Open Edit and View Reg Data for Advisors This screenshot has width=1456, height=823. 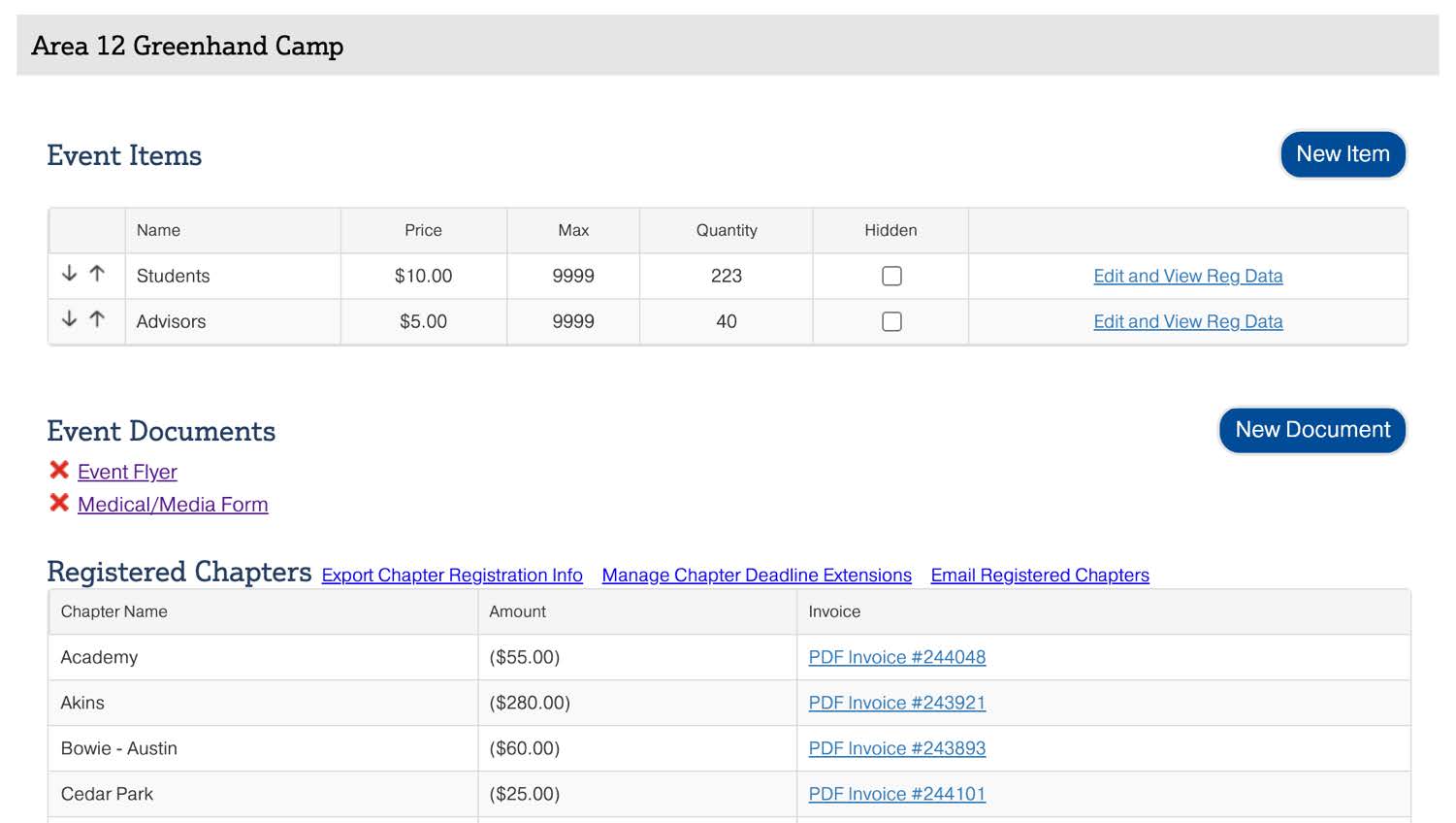pyautogui.click(x=1187, y=322)
